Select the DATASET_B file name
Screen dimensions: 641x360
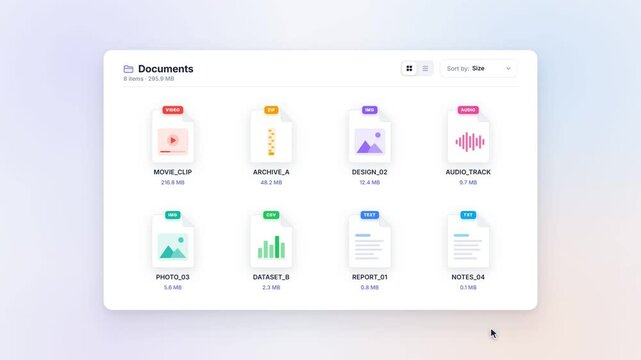point(271,277)
